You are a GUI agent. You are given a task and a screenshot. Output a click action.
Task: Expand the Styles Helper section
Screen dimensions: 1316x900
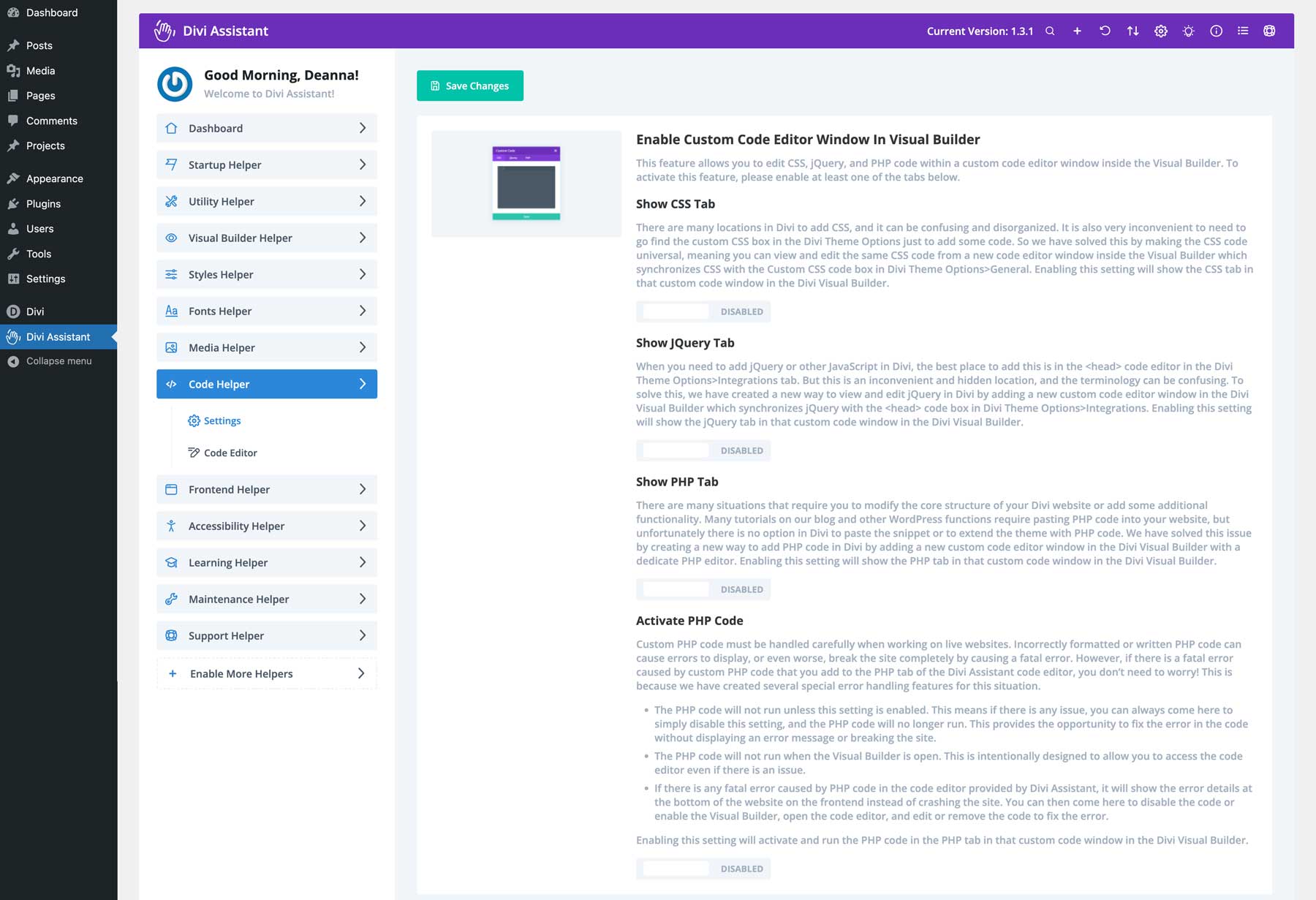point(266,274)
